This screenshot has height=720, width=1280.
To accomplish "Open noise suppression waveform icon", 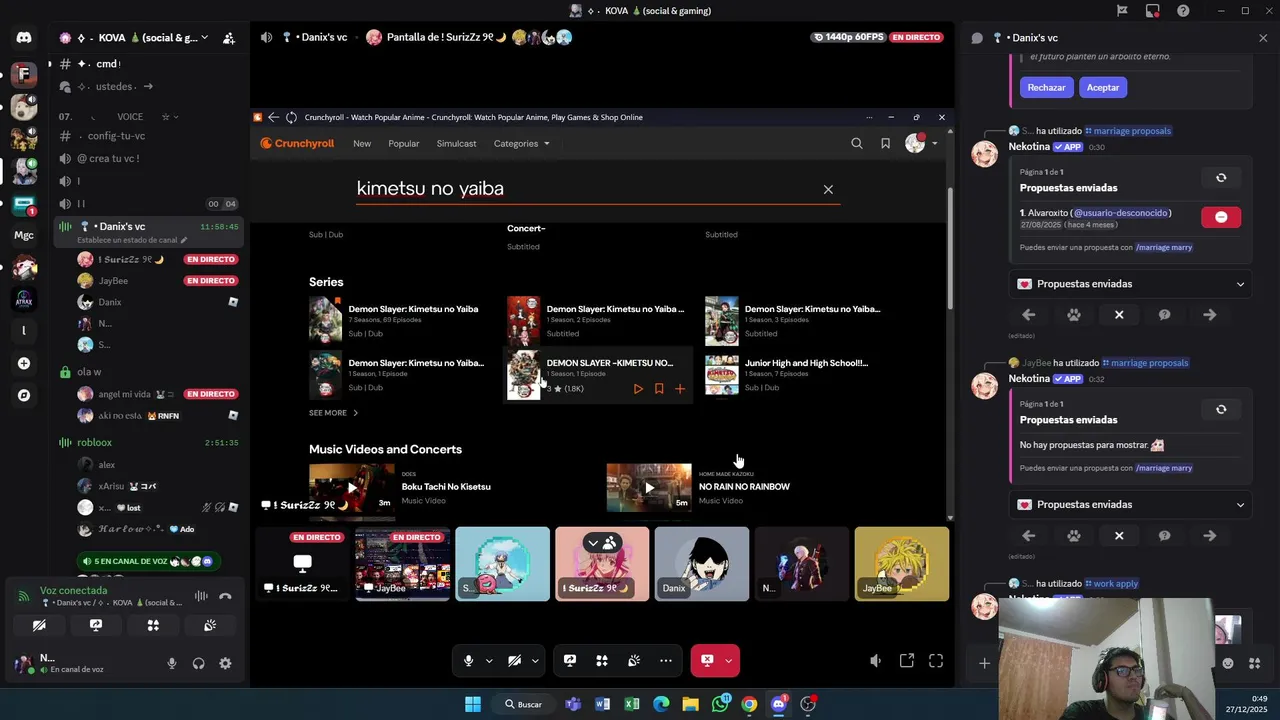I will tap(201, 596).
